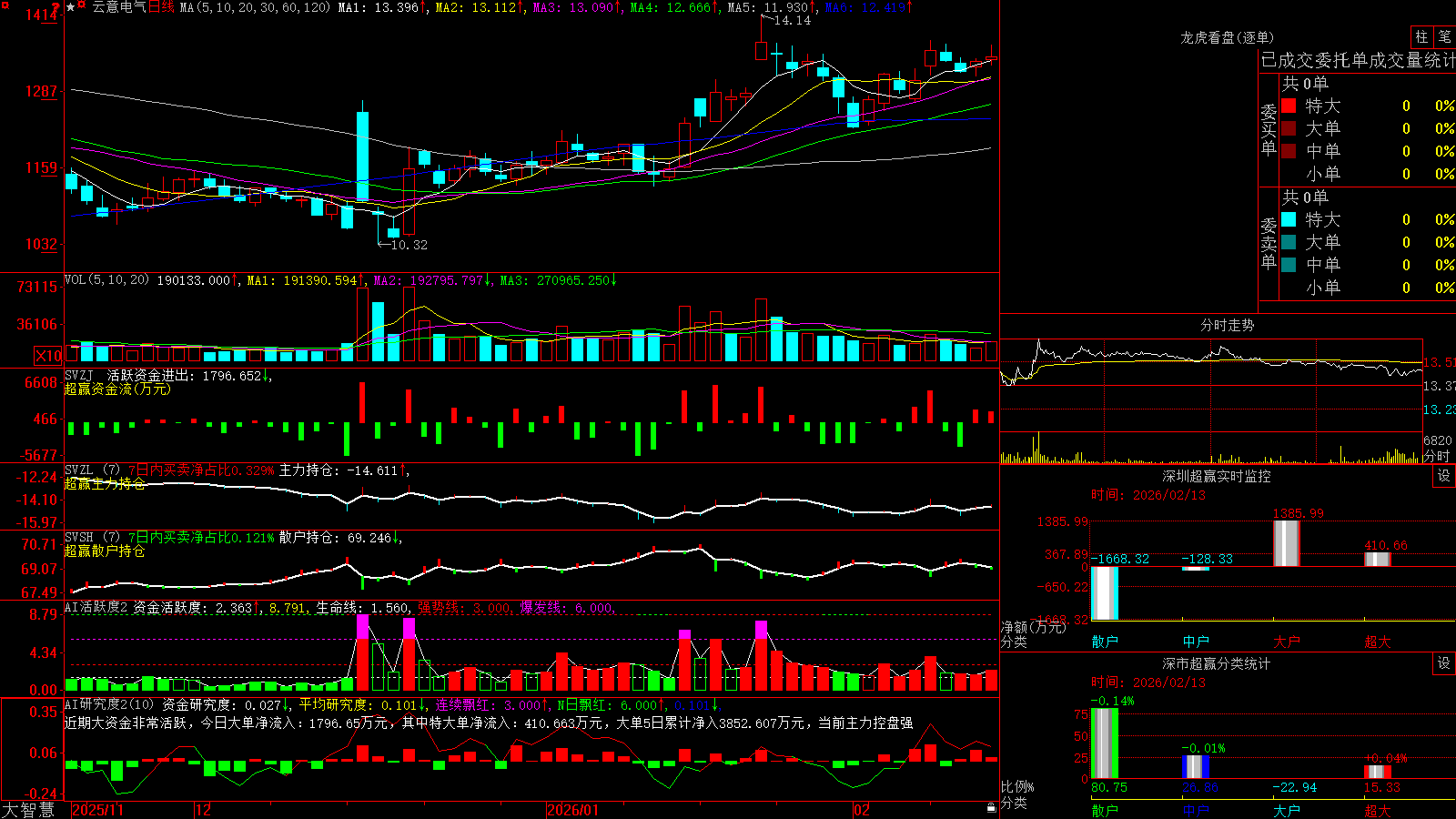This screenshot has height=819, width=1456.
Task: Open 设 settings for 深圳超赢实时监控
Action: (x=1444, y=476)
